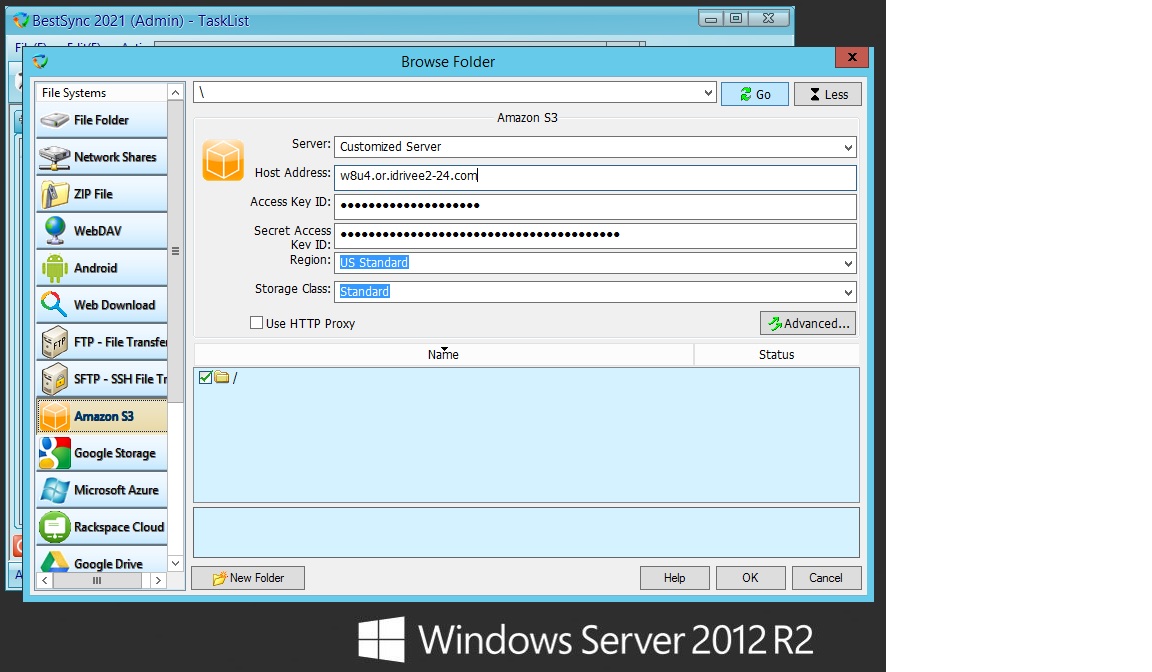The height and width of the screenshot is (672, 1152).
Task: Click the Status column header
Action: pyautogui.click(x=777, y=354)
